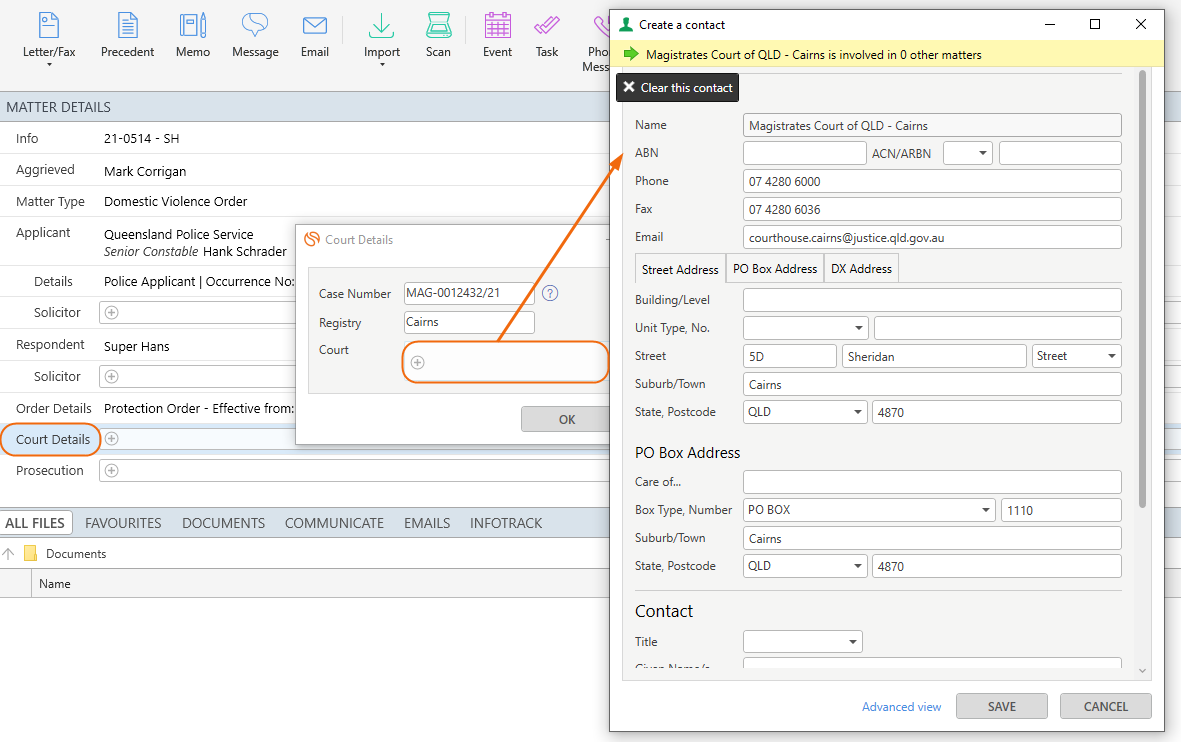1181x742 pixels.
Task: Save the new contact
Action: coord(1002,706)
